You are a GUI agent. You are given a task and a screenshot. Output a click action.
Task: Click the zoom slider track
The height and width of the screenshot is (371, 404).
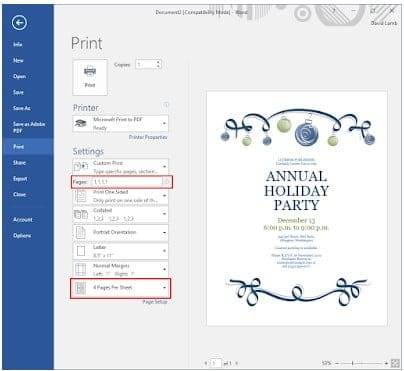[361, 363]
